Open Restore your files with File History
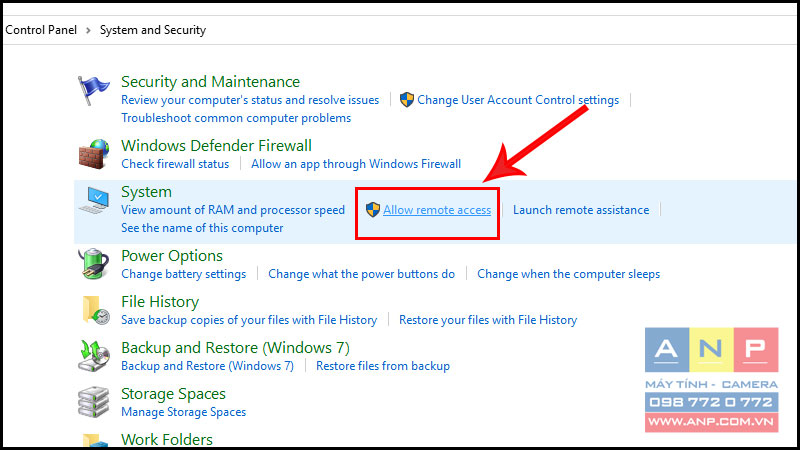The width and height of the screenshot is (800, 450). pyautogui.click(x=488, y=320)
